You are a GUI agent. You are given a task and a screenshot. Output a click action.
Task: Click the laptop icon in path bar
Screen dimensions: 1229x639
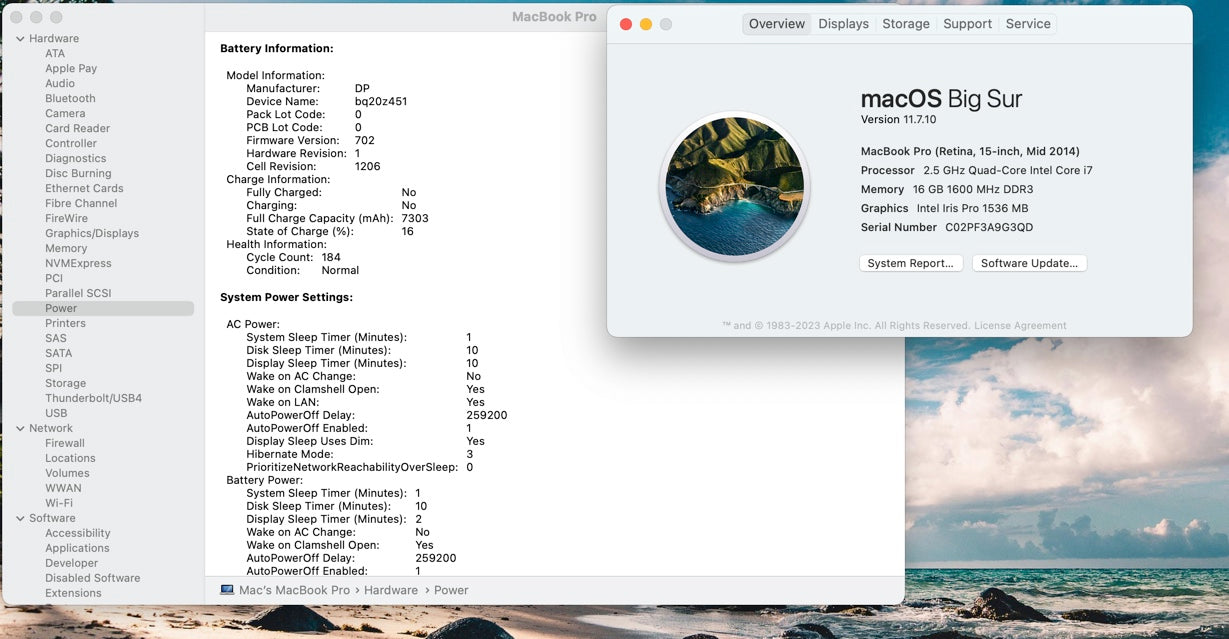pyautogui.click(x=227, y=590)
